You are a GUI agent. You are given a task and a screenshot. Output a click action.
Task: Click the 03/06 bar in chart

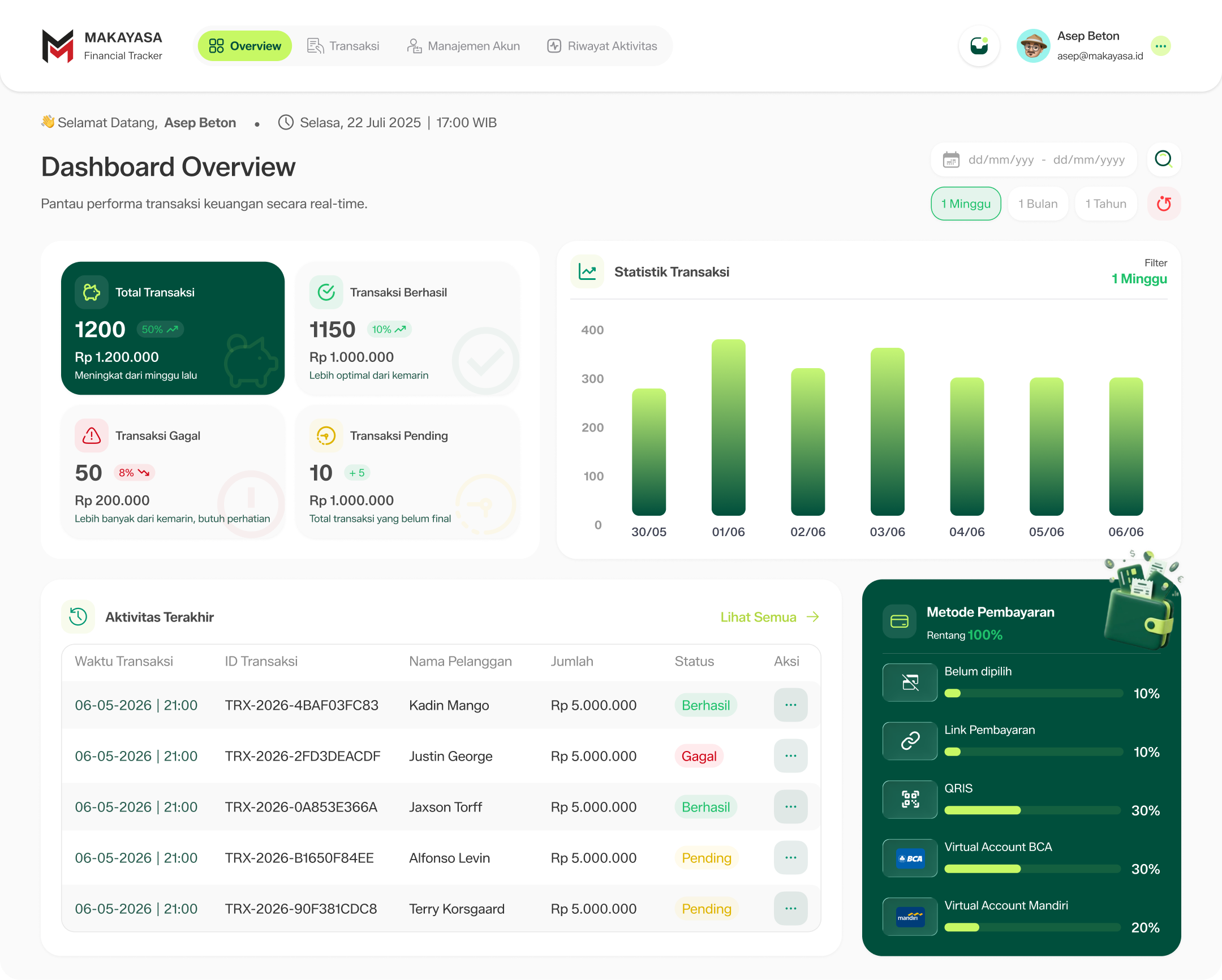(887, 431)
